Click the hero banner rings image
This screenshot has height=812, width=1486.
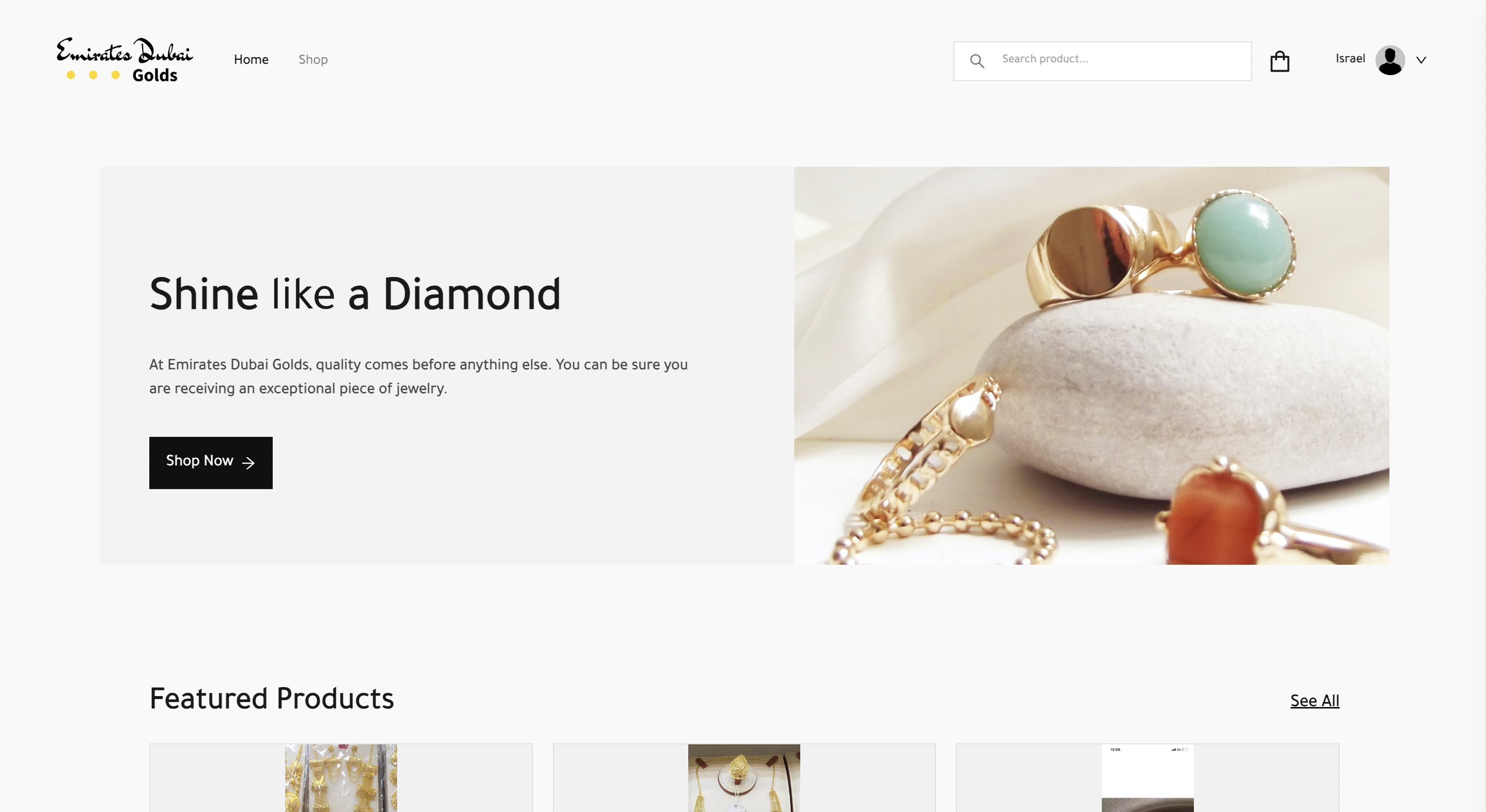click(x=1091, y=365)
